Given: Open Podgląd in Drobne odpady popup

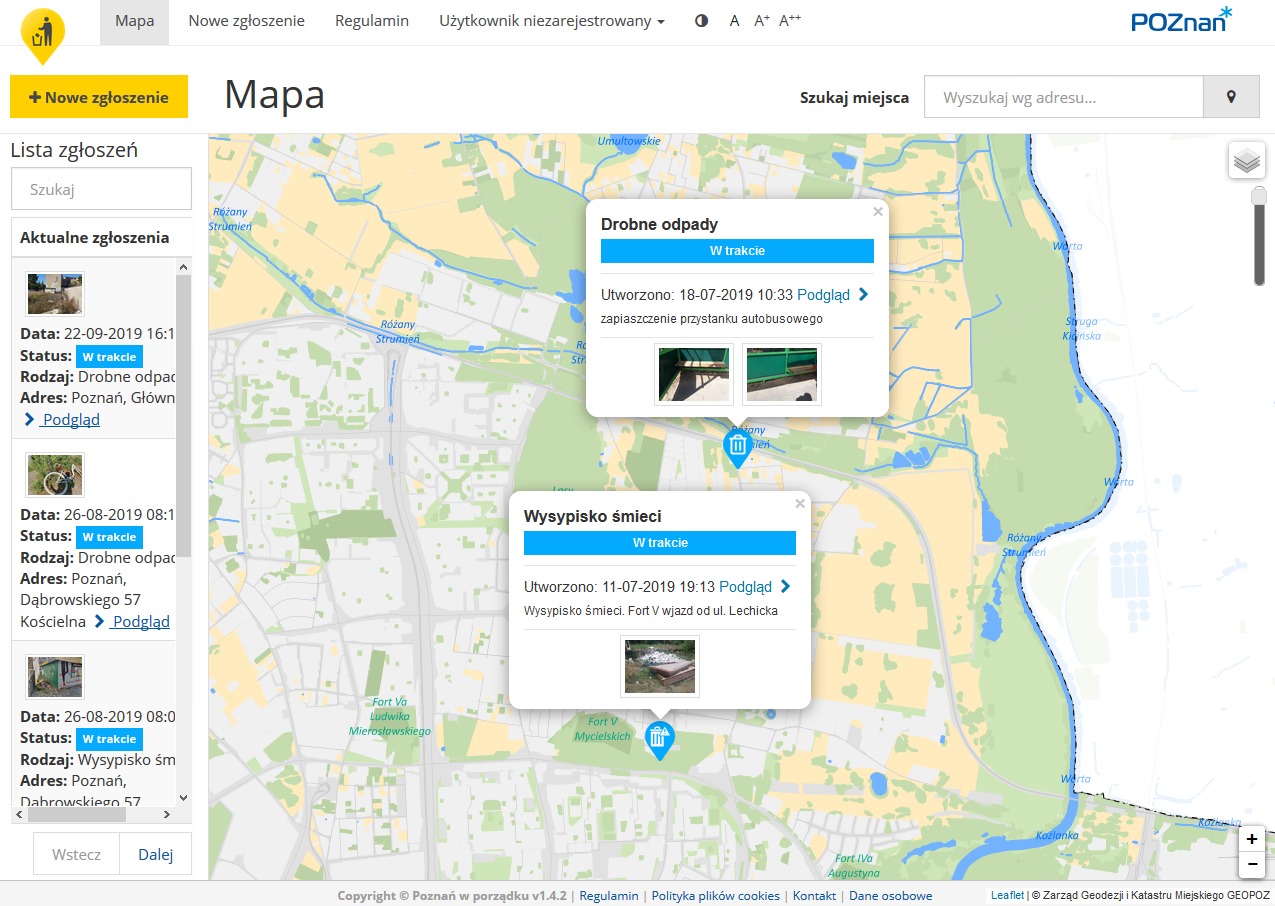Looking at the screenshot, I should [x=832, y=295].
